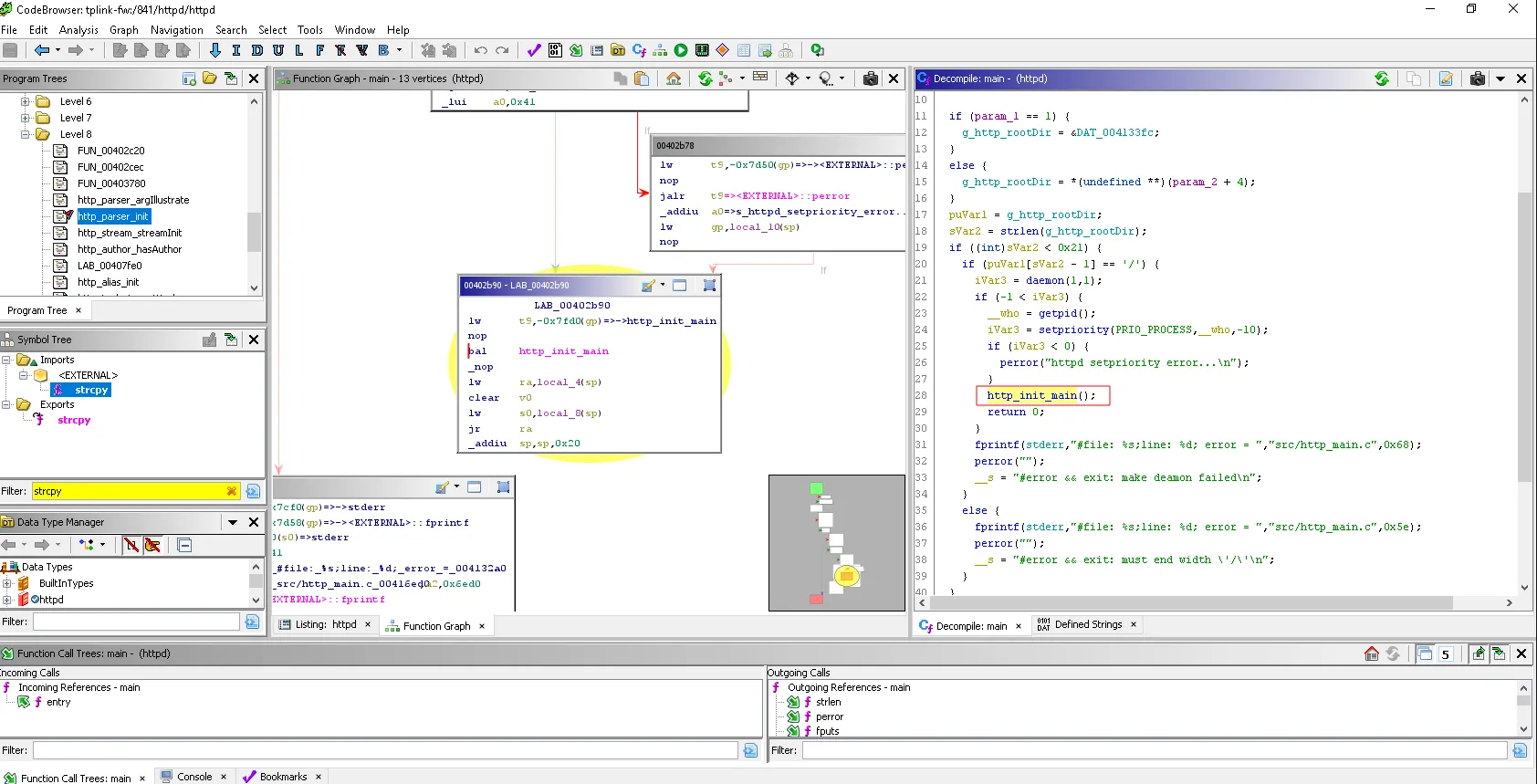Expand the BuiltInTypes node in Data Types
Viewport: 1537px width, 784px height.
tap(7, 583)
